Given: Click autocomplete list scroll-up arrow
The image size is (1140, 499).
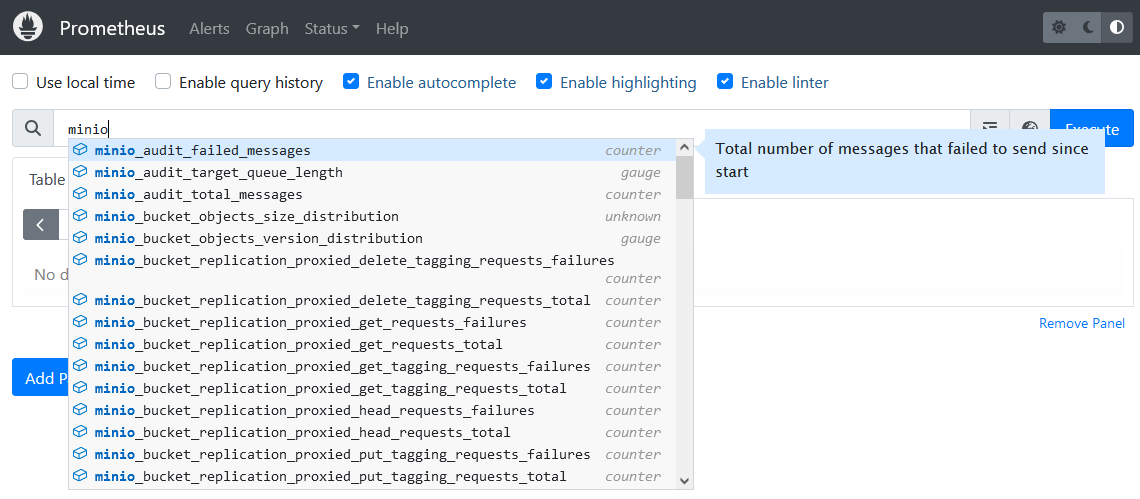Looking at the screenshot, I should 684,148.
